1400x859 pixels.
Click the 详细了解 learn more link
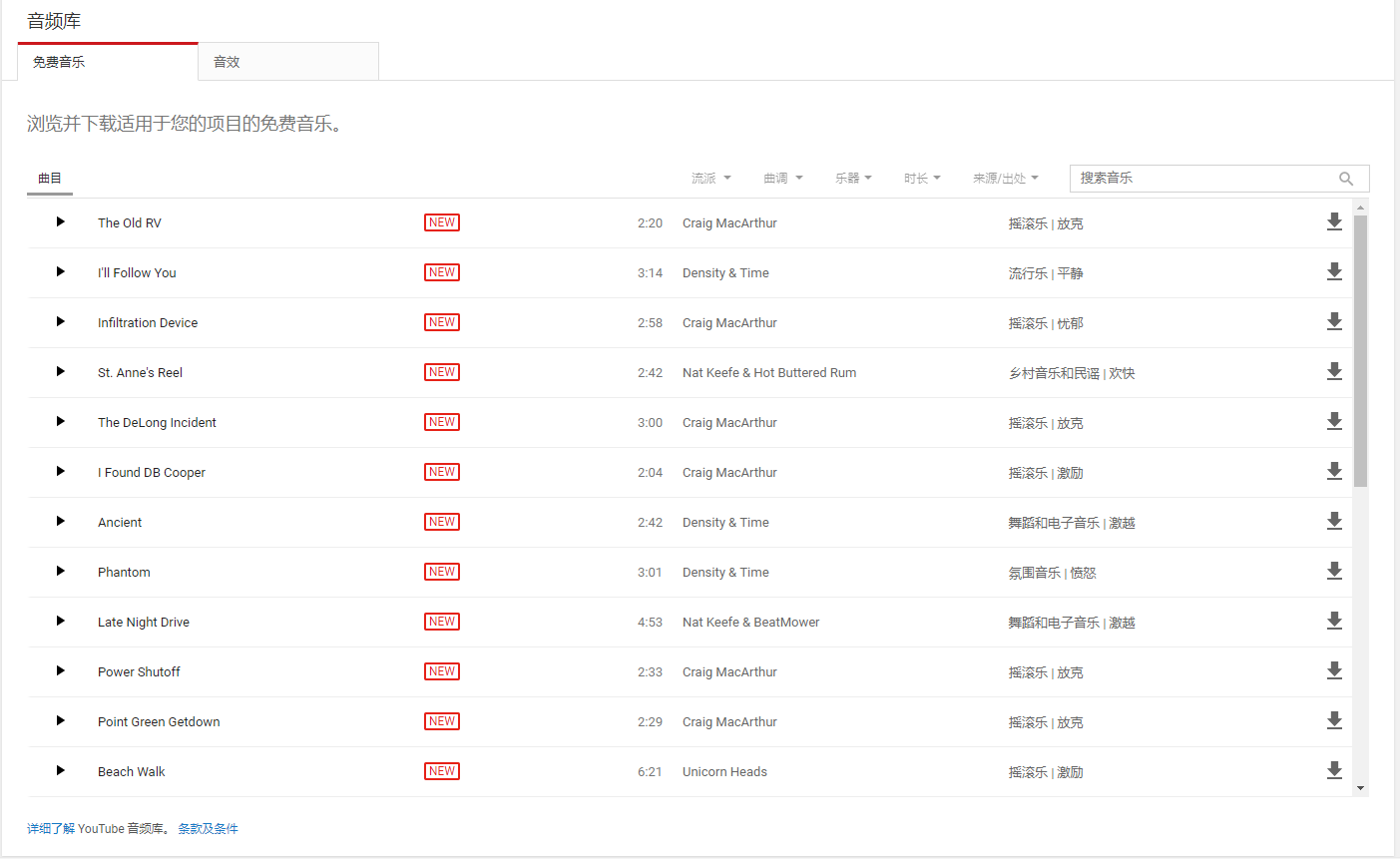(x=51, y=829)
